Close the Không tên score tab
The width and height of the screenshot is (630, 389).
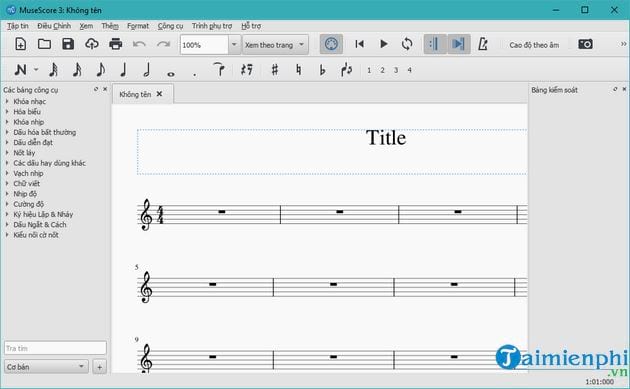159,94
